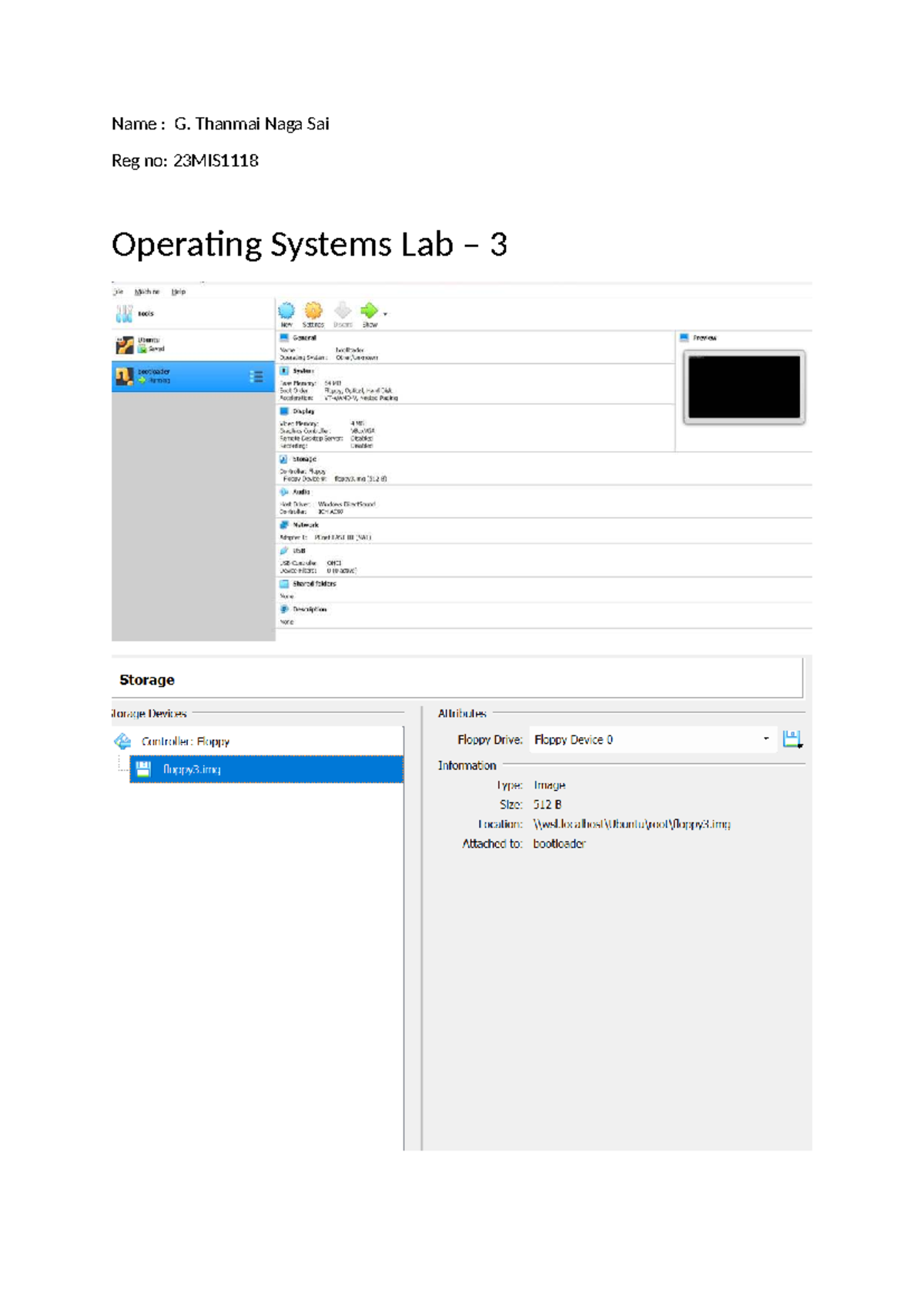Click the Attached to 'bootloader' value
The image size is (924, 1306).
[559, 844]
